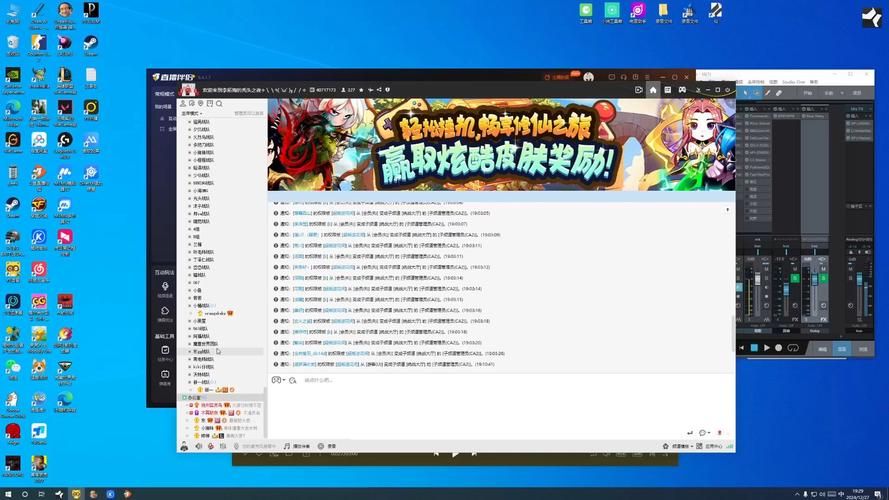
Task: Toggle Loop in Studio One transport
Action: [x=793, y=348]
